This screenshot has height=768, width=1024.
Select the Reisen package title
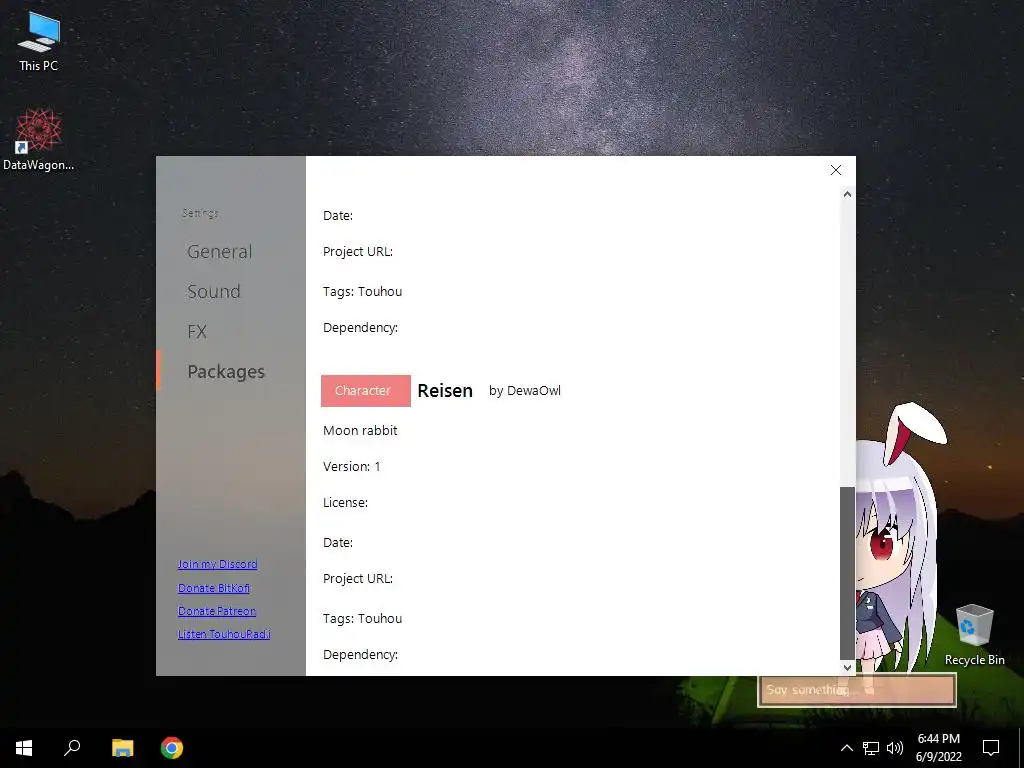pos(445,391)
